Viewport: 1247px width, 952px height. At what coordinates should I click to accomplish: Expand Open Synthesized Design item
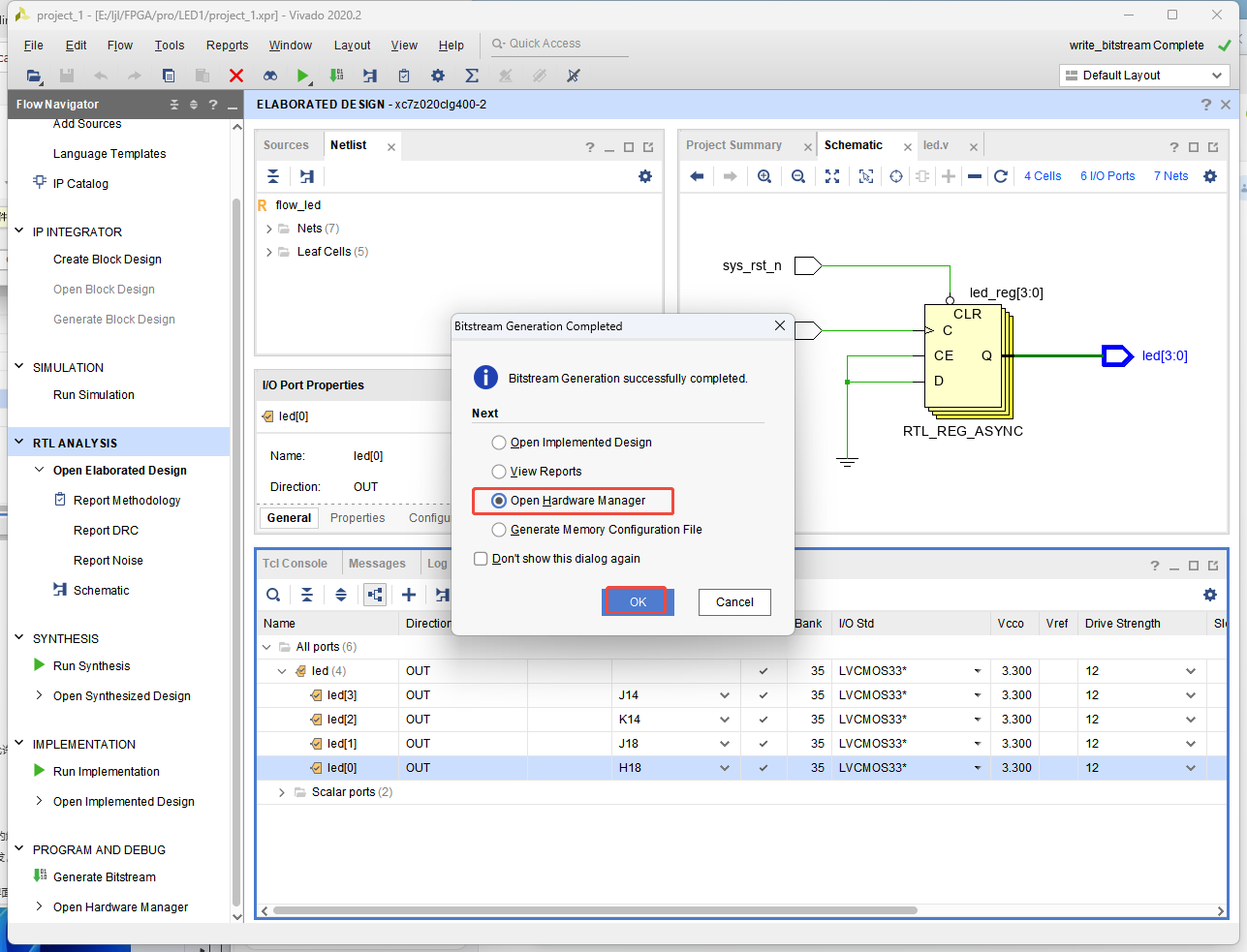click(39, 695)
